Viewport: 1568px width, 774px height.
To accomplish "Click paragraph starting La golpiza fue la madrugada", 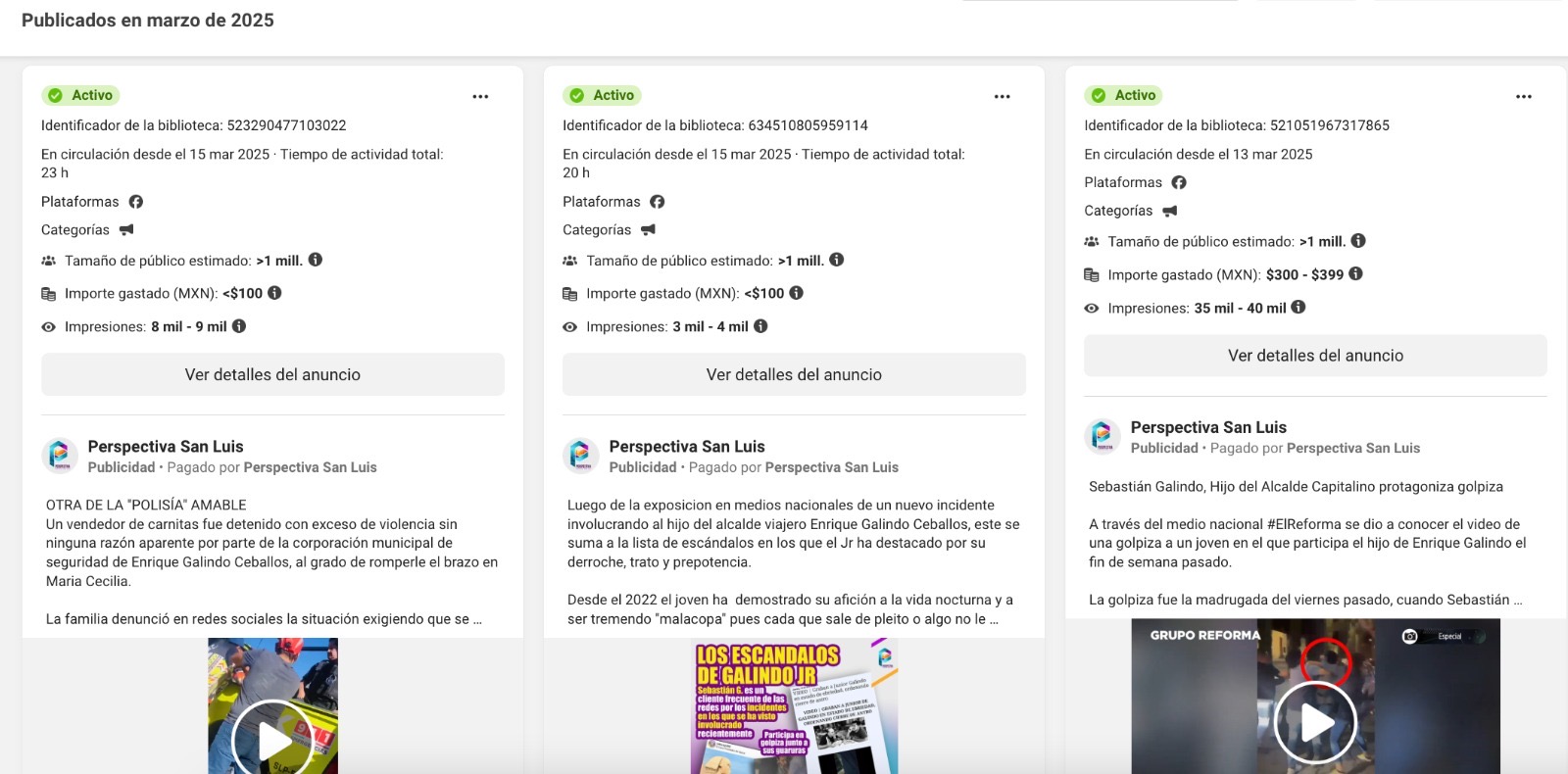I will [1305, 600].
